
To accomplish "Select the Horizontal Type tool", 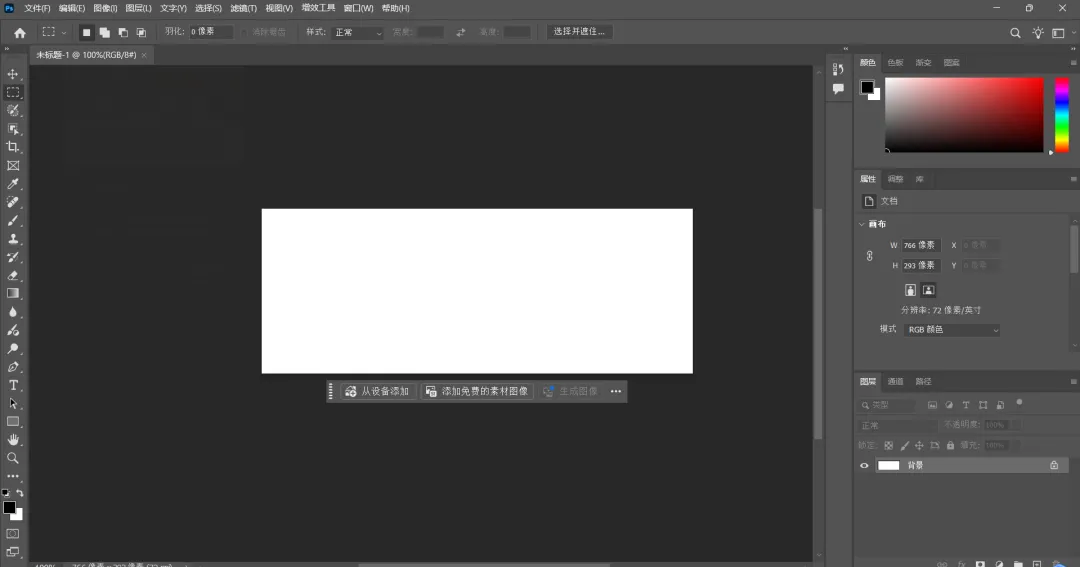I will [13, 385].
